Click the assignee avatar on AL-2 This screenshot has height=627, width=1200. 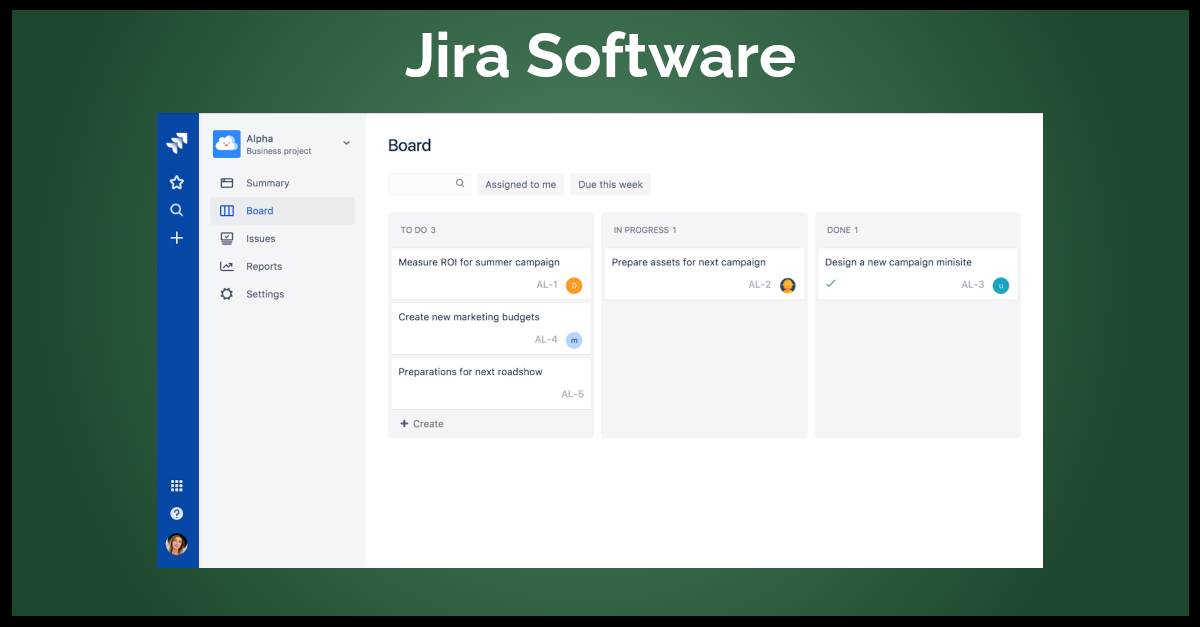tap(788, 286)
